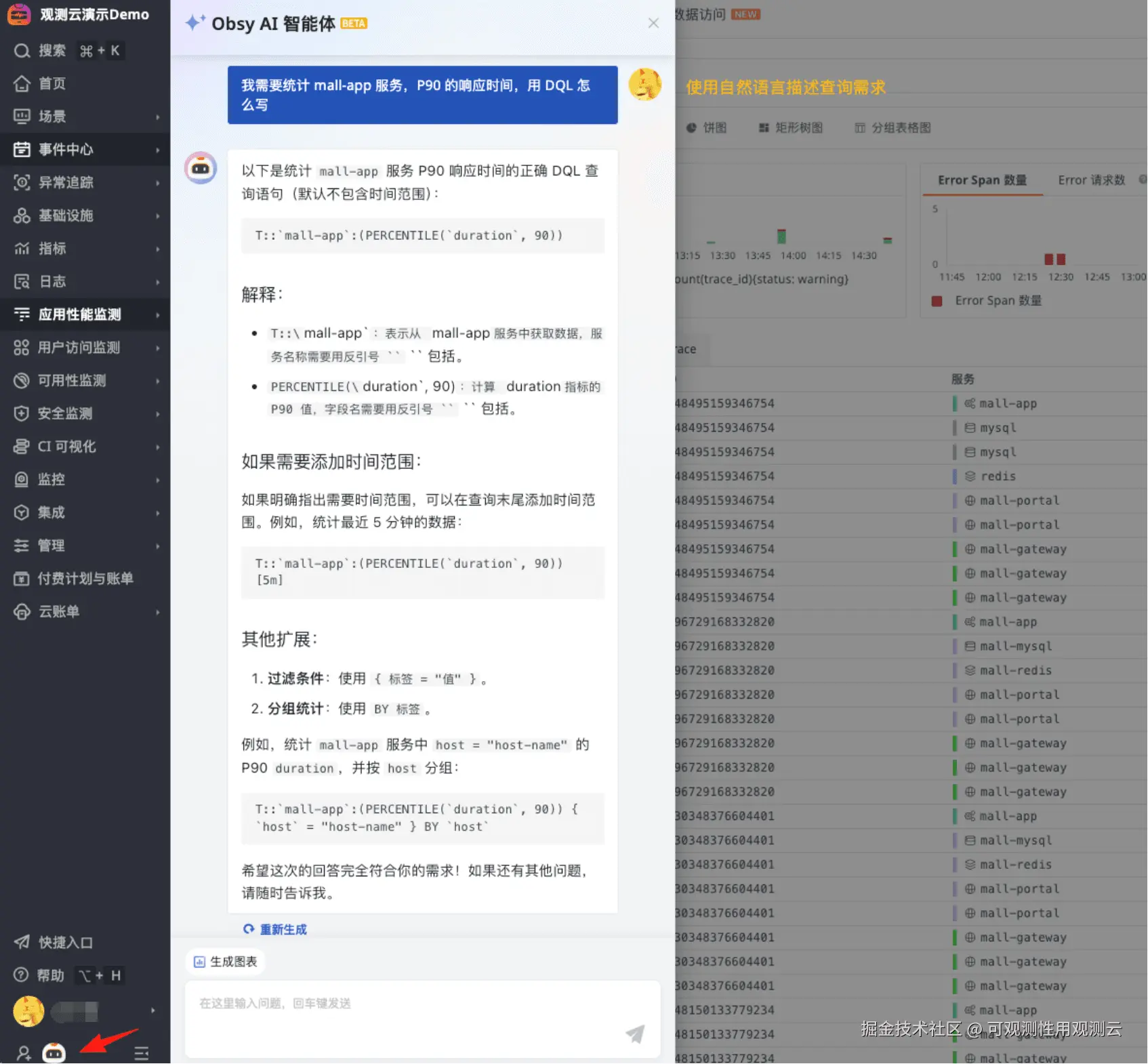Click the 'redis' service cell
1148x1064 pixels.
click(x=998, y=476)
